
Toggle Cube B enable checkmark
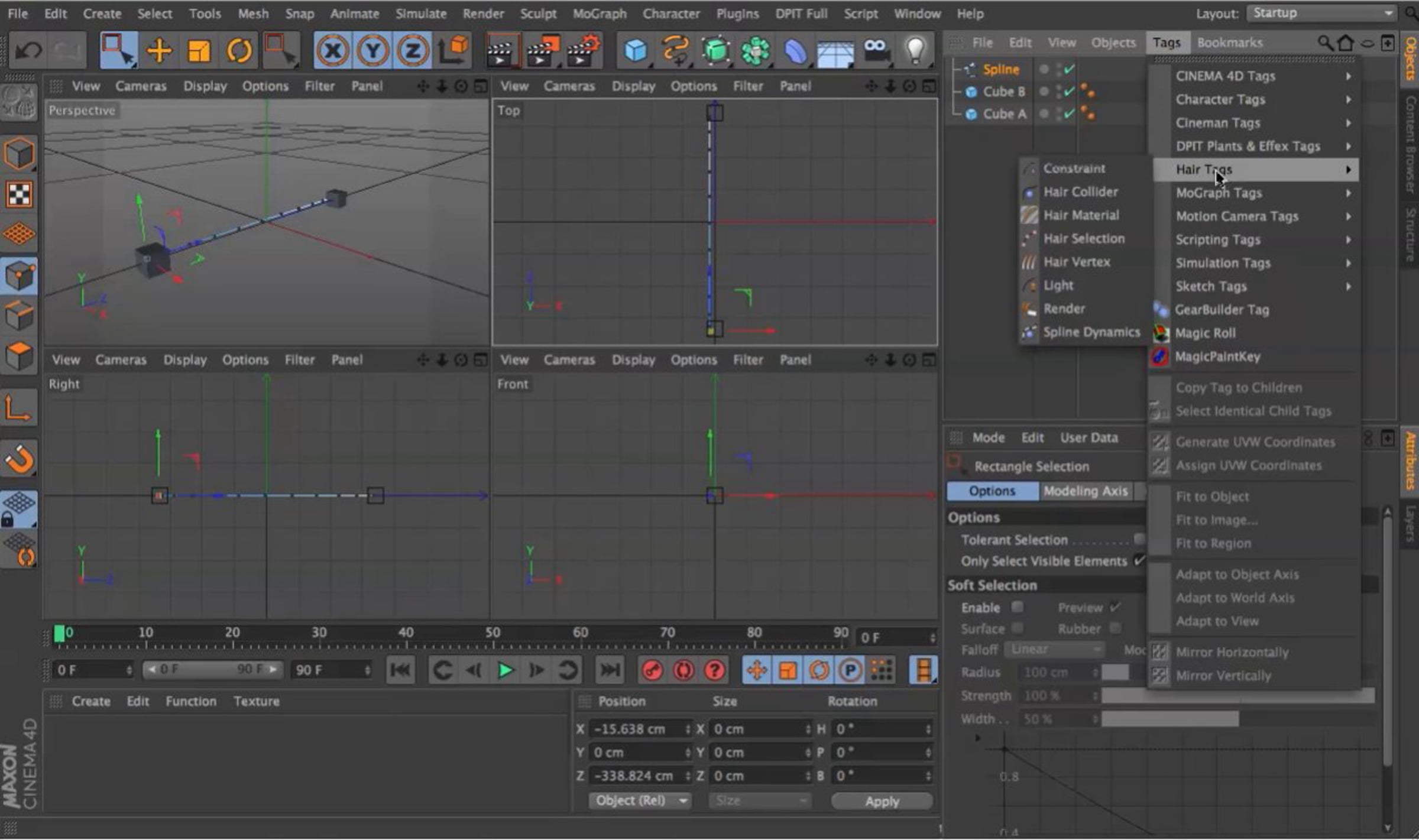coord(1069,92)
